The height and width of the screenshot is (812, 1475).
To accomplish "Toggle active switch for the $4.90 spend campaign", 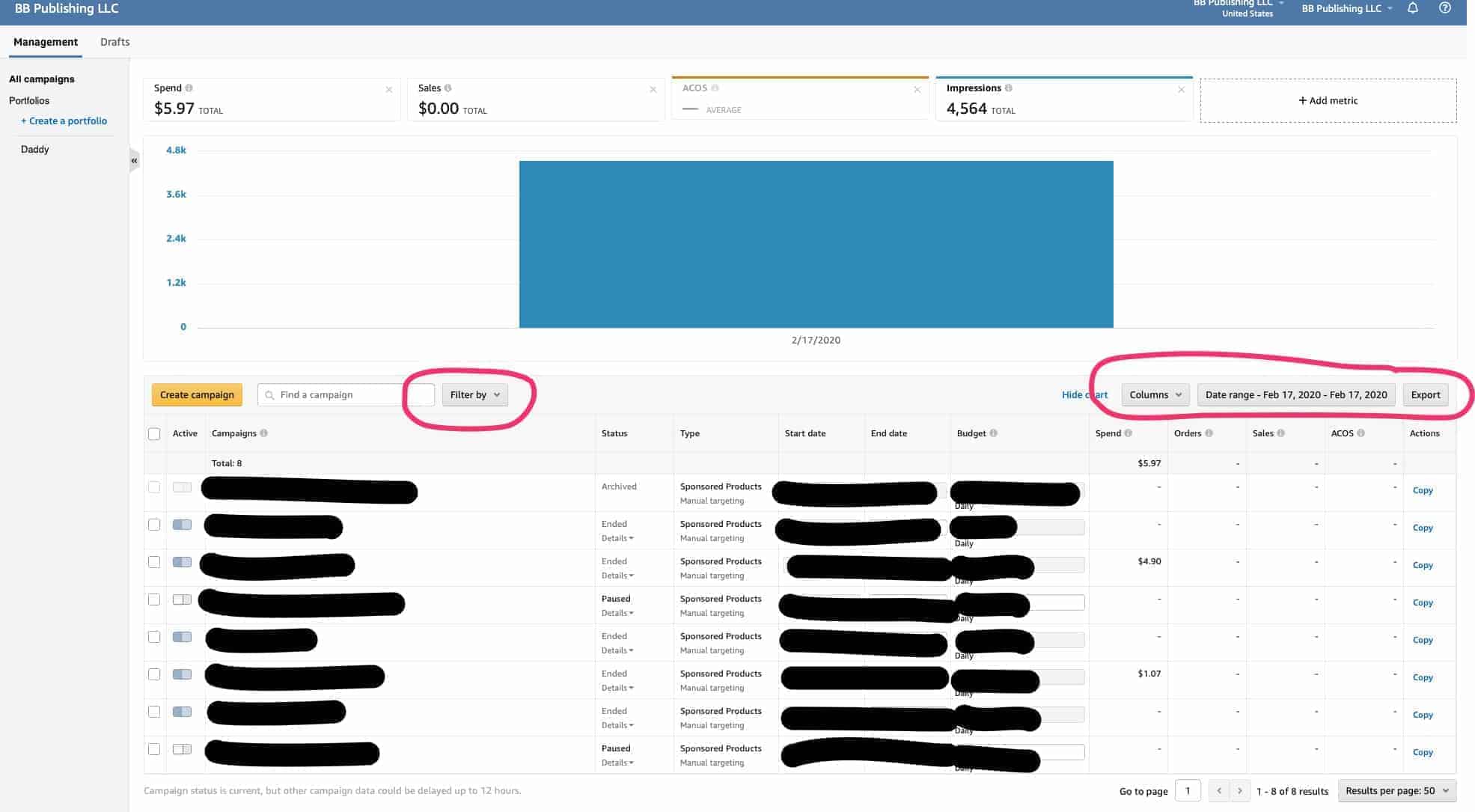I will coord(182,562).
